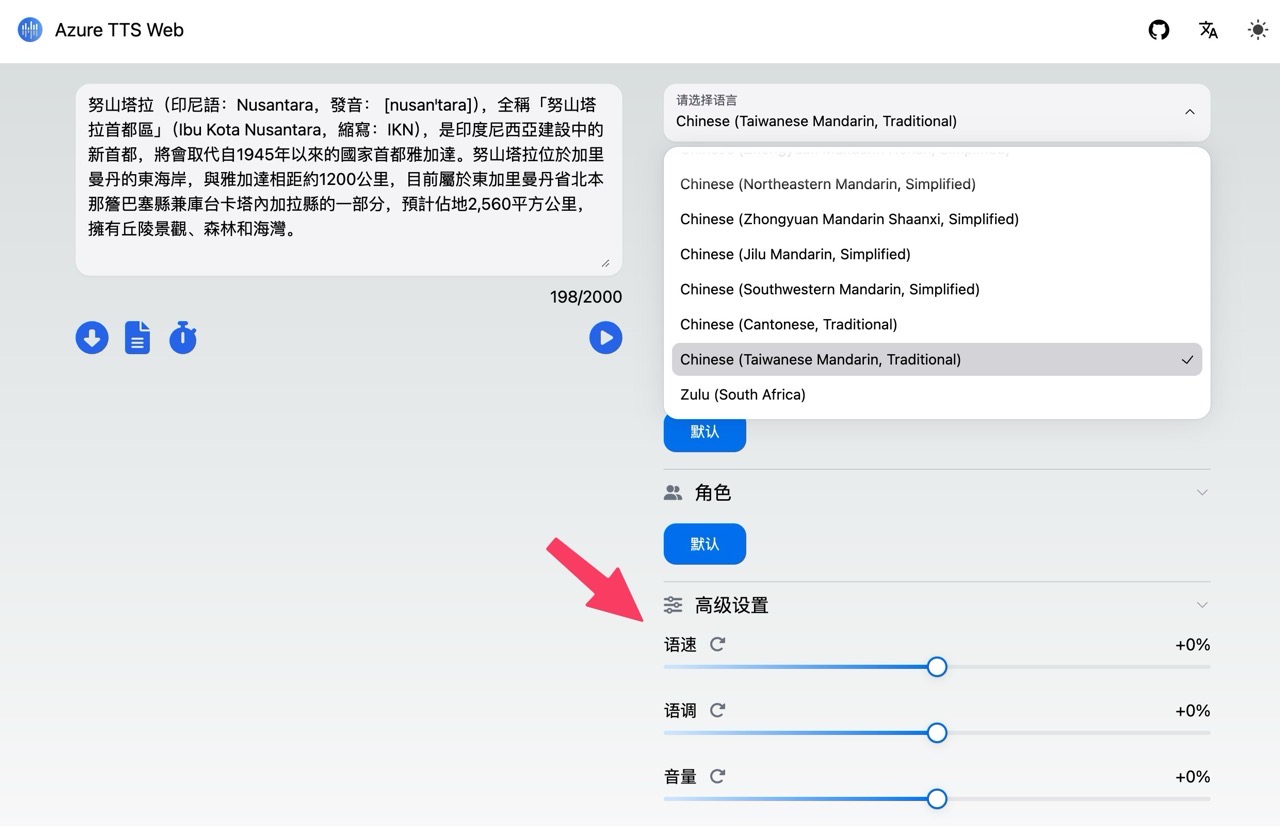
Task: Click the 角色 heading text
Action: (713, 493)
